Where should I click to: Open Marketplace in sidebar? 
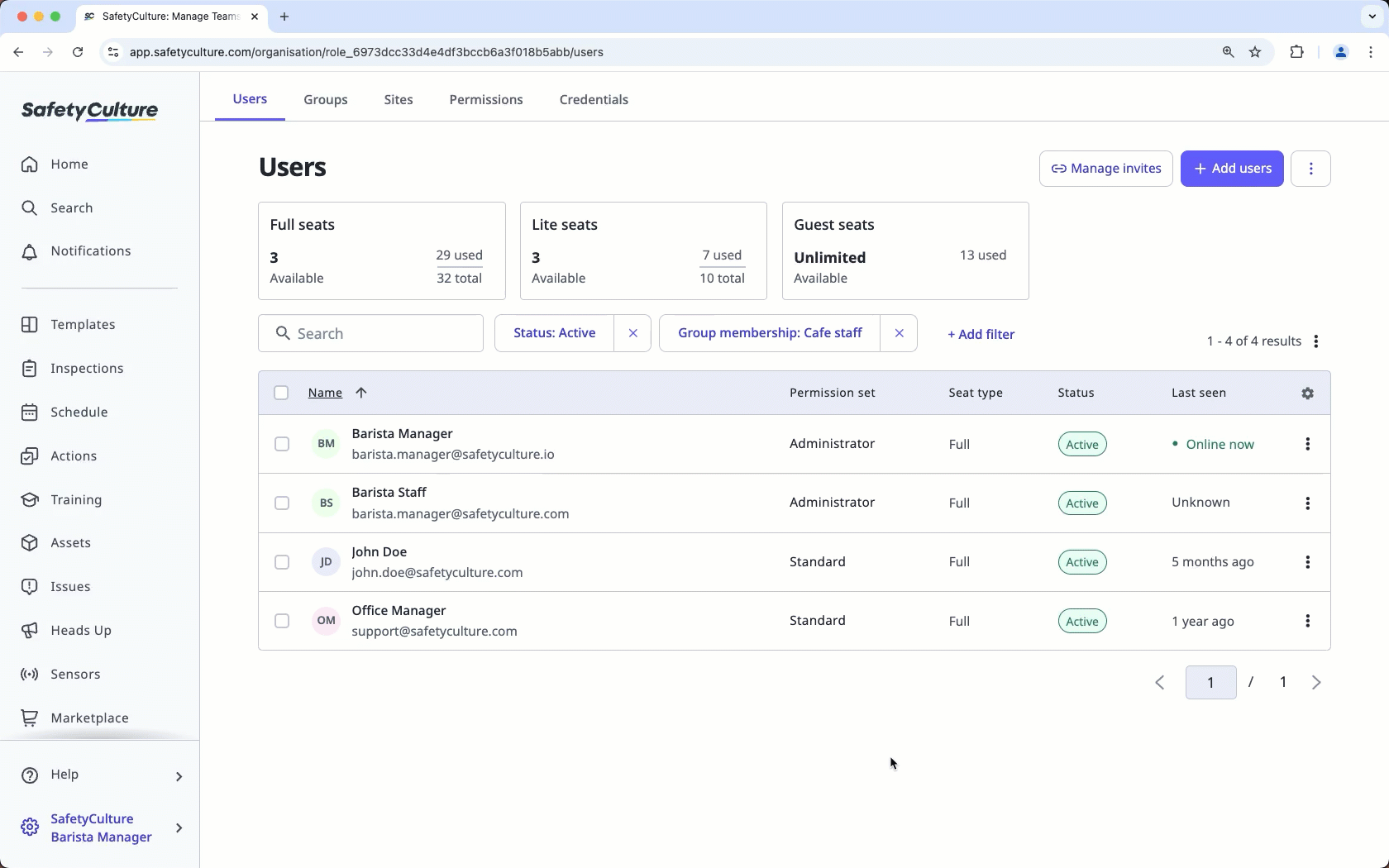[x=74, y=718]
